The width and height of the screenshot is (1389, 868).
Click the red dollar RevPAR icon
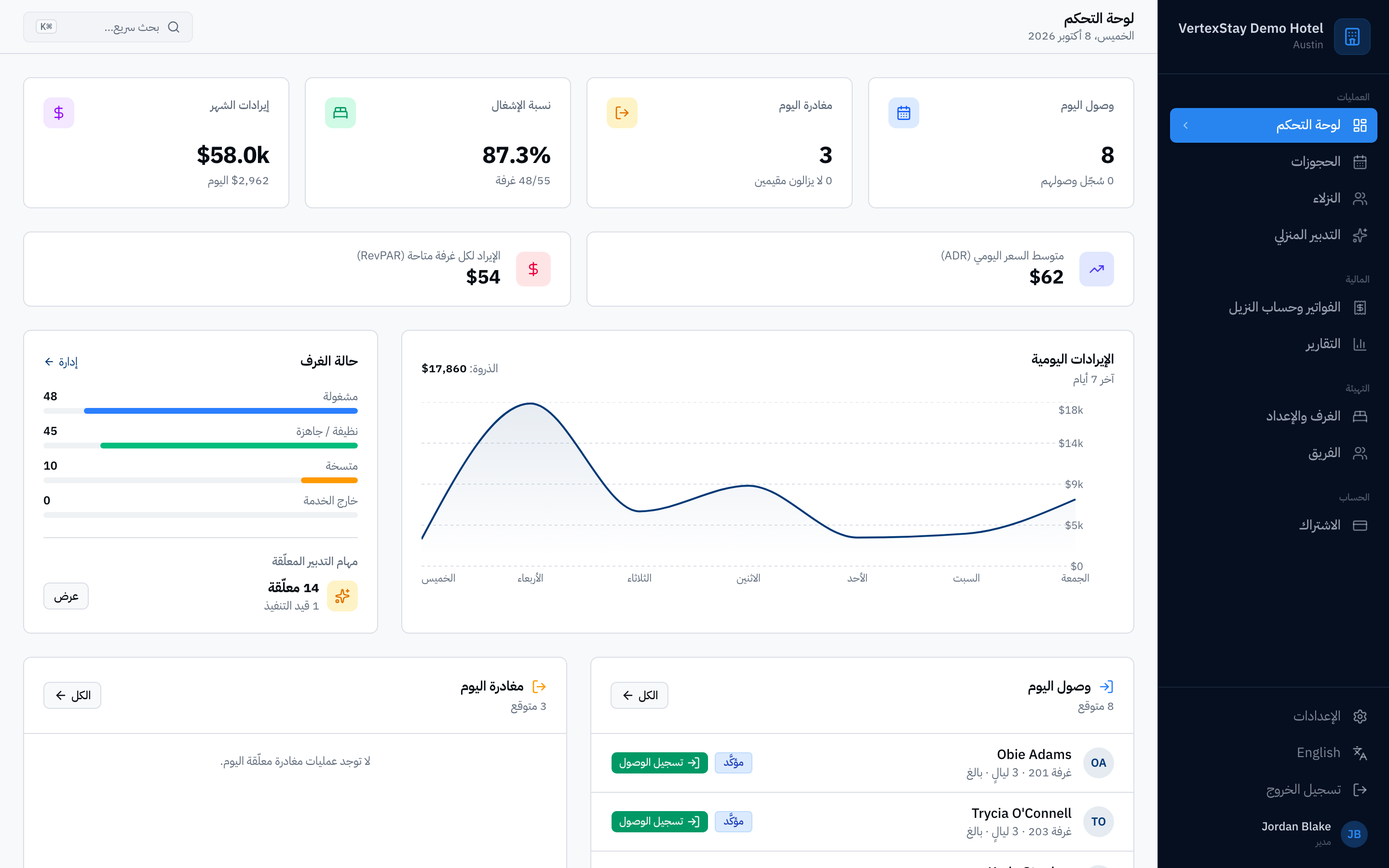(x=533, y=269)
